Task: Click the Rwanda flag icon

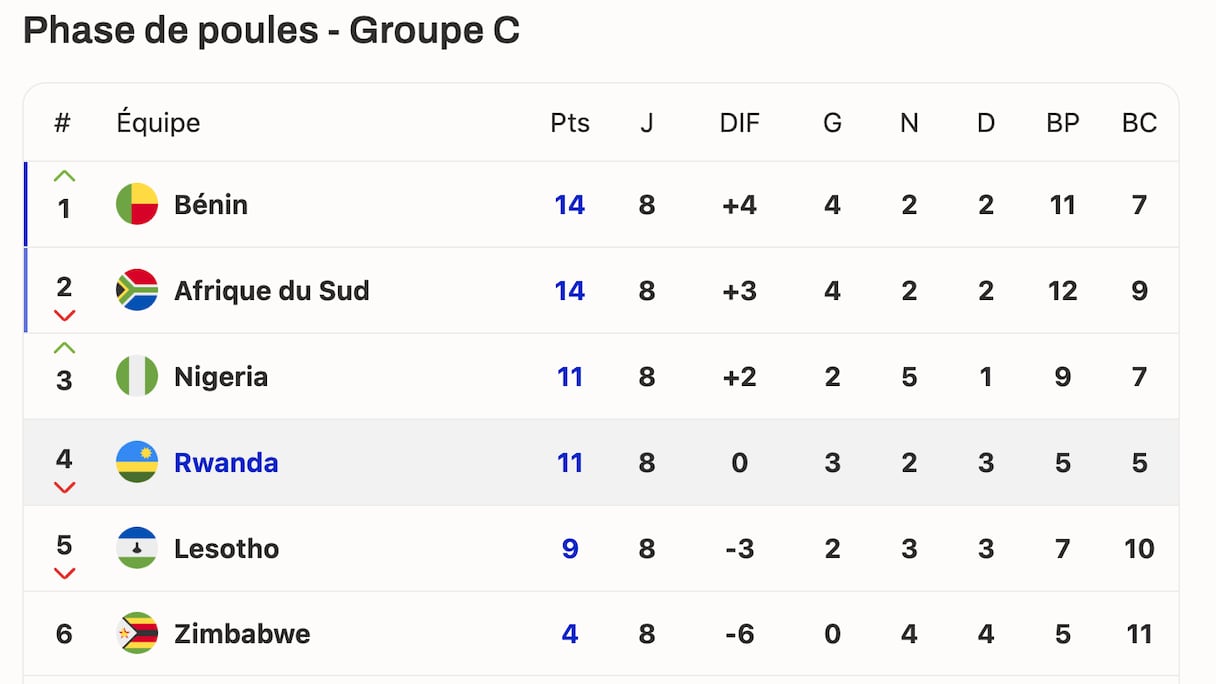Action: tap(137, 462)
